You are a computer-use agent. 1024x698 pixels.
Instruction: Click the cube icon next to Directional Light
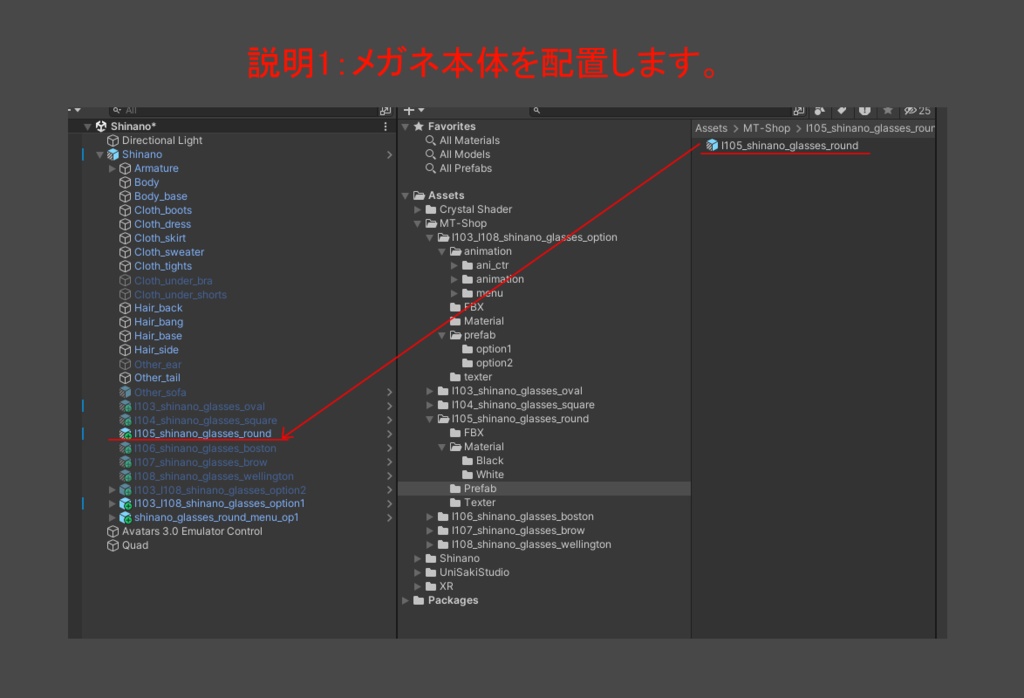click(x=113, y=140)
